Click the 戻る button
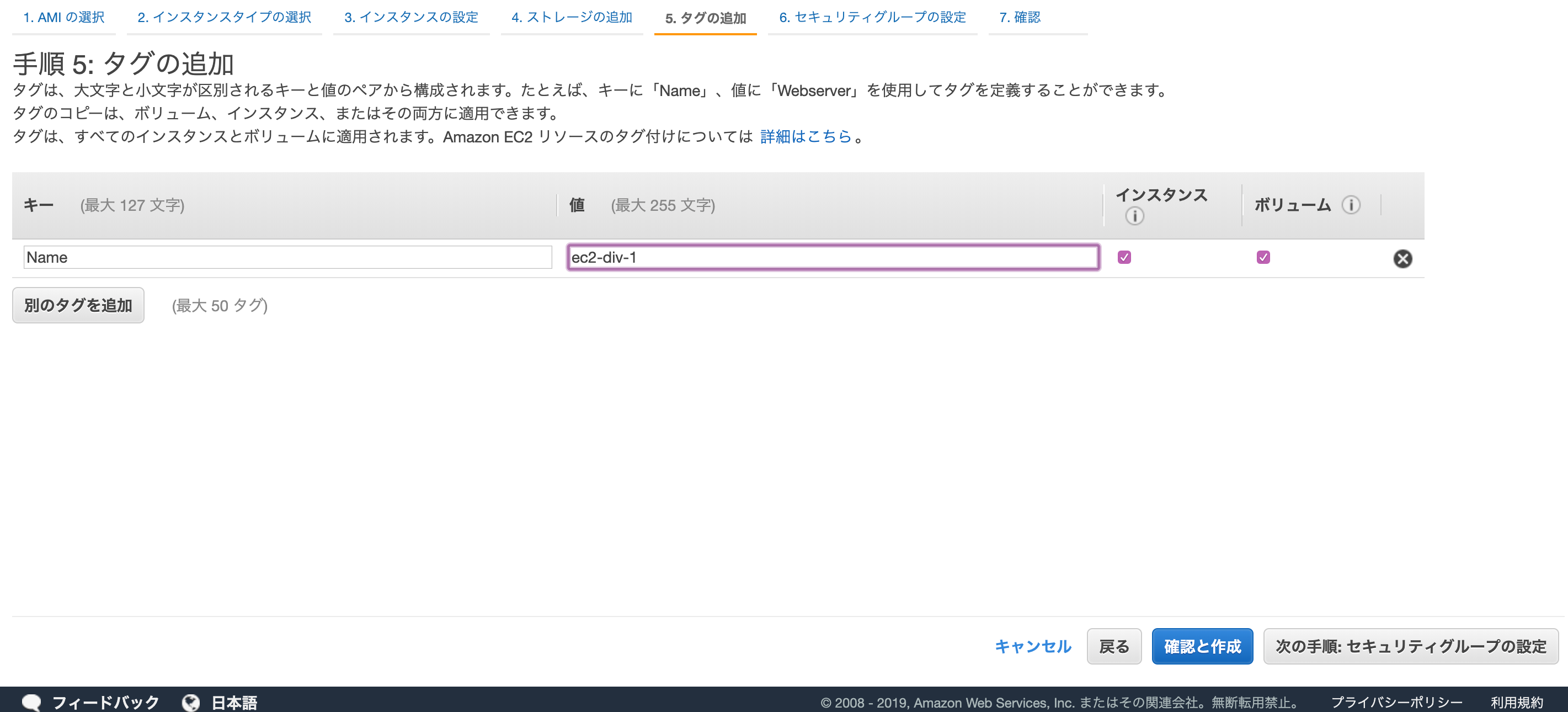 (x=1113, y=646)
